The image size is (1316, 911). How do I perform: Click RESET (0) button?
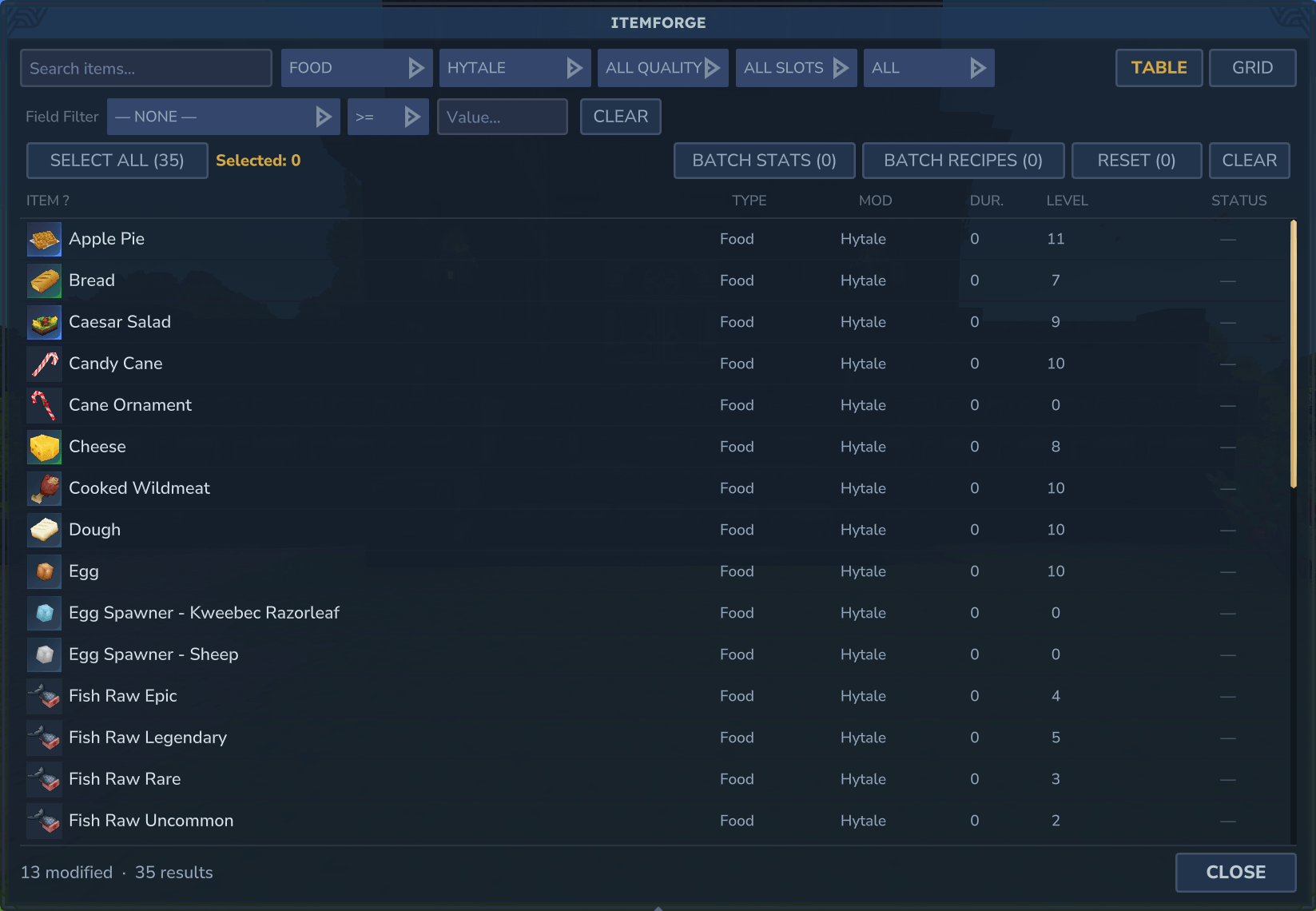[1136, 161]
